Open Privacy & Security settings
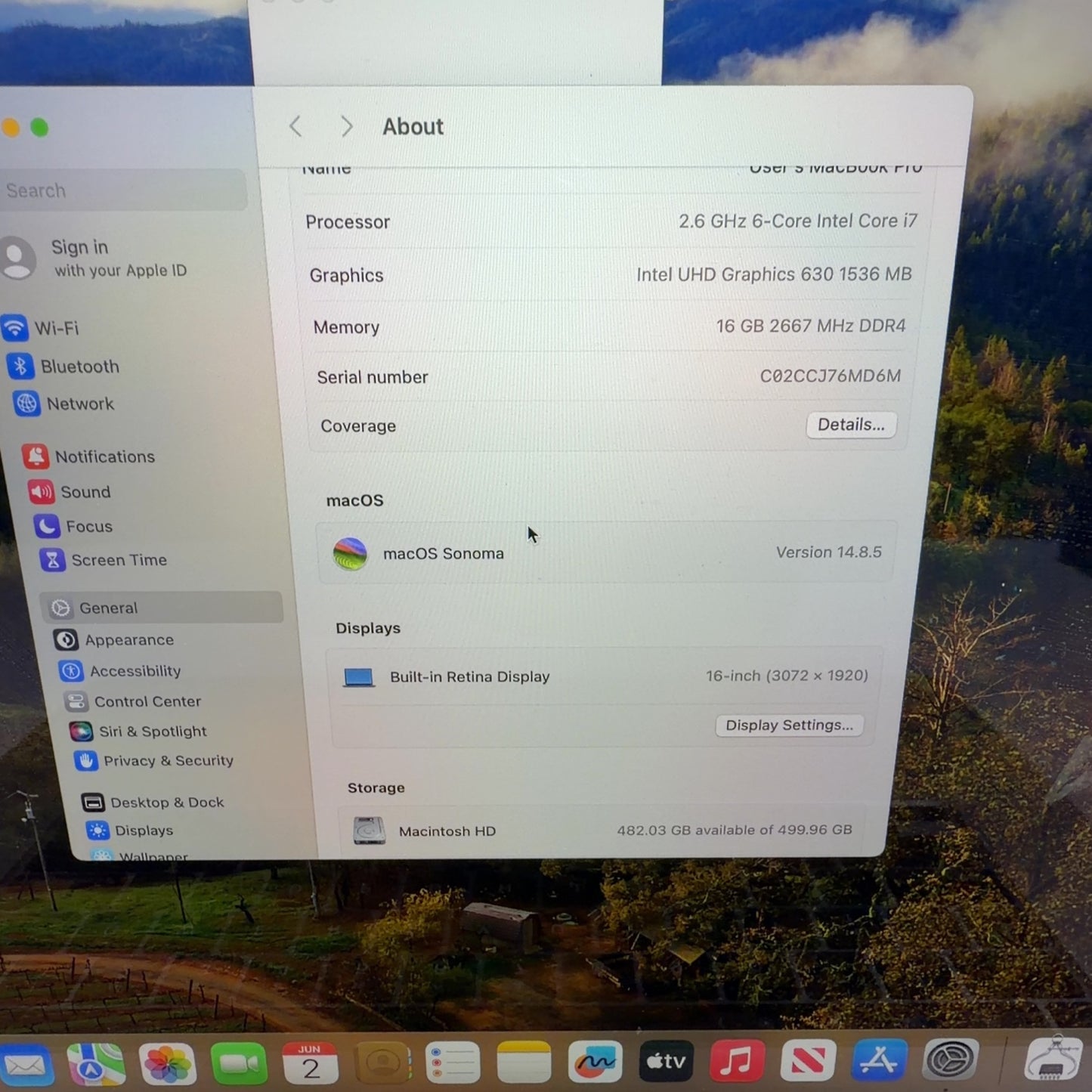1092x1092 pixels. tap(154, 760)
